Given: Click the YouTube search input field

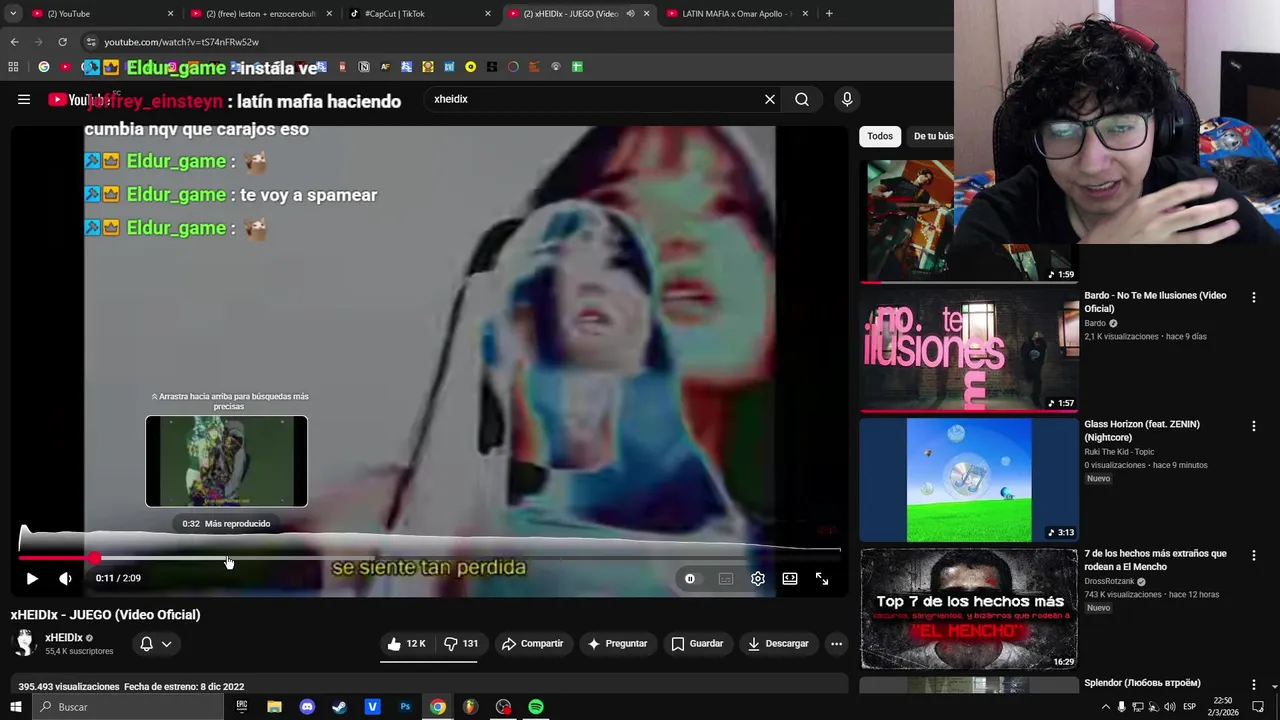Looking at the screenshot, I should tap(595, 99).
